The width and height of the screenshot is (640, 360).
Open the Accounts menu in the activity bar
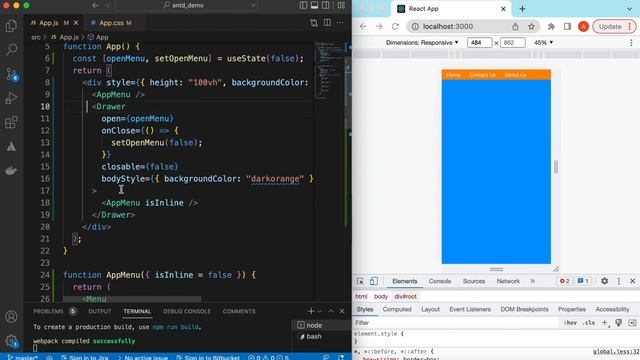pyautogui.click(x=11, y=316)
